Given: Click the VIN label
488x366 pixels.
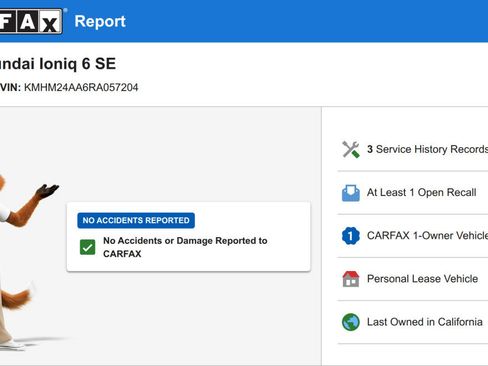Looking at the screenshot, I should coord(10,87).
